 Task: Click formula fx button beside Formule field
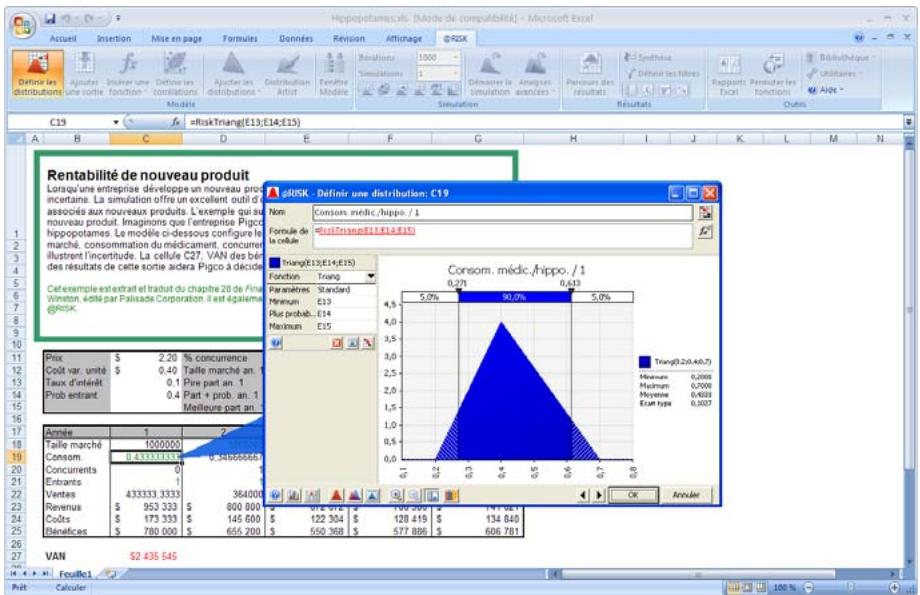(707, 231)
